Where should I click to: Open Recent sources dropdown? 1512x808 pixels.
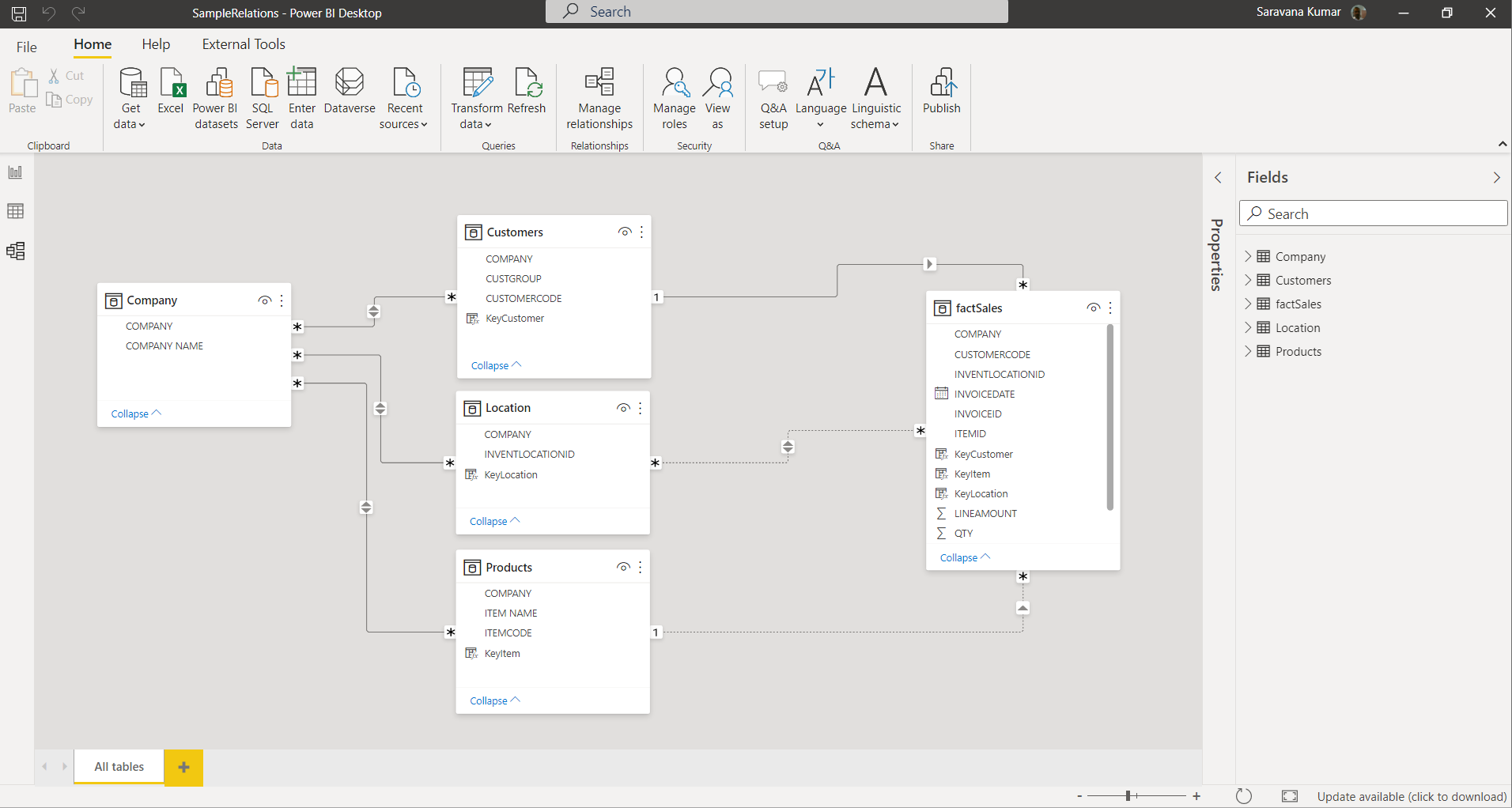(405, 99)
